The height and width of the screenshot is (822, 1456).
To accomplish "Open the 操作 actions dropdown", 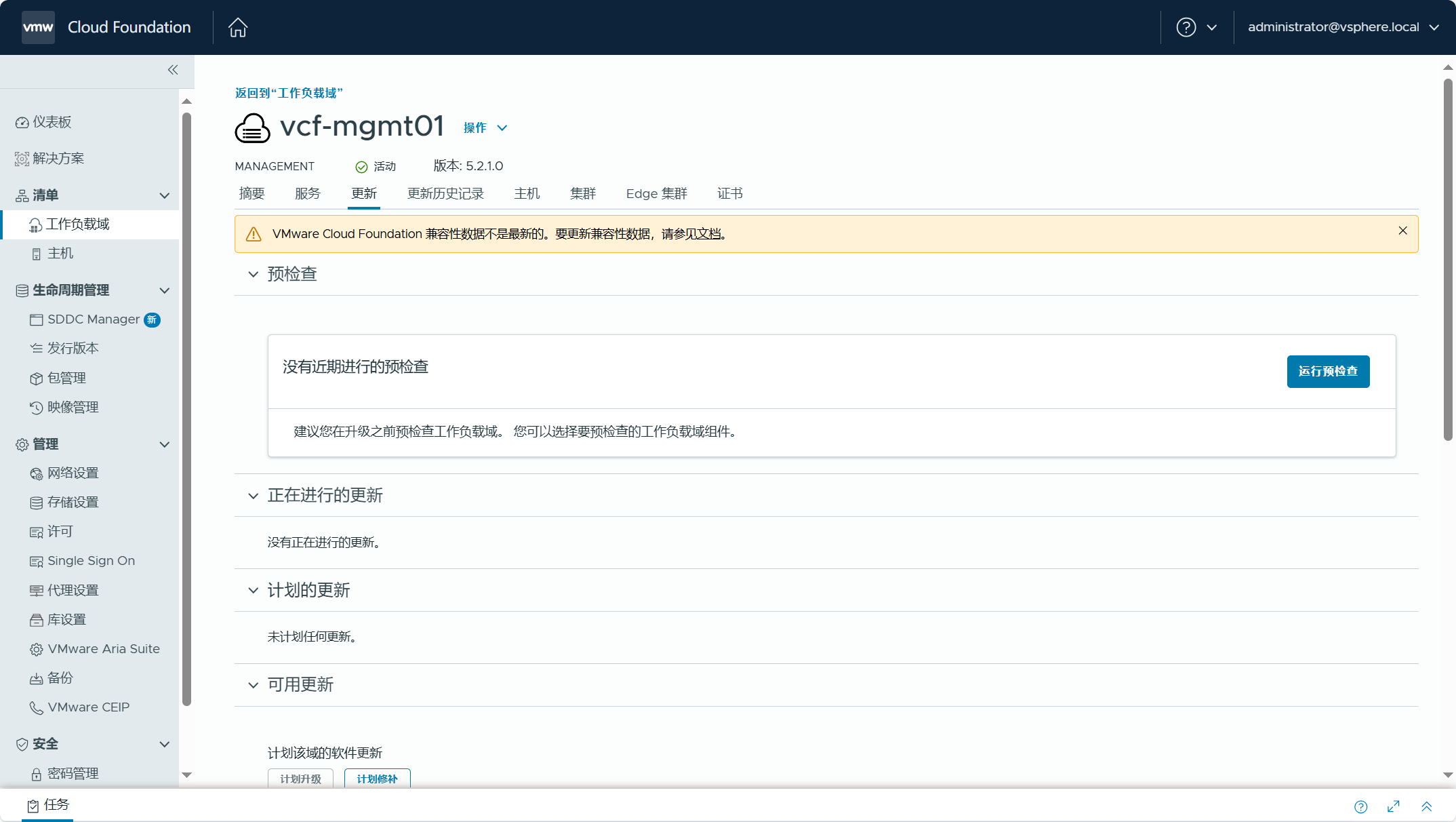I will (485, 128).
